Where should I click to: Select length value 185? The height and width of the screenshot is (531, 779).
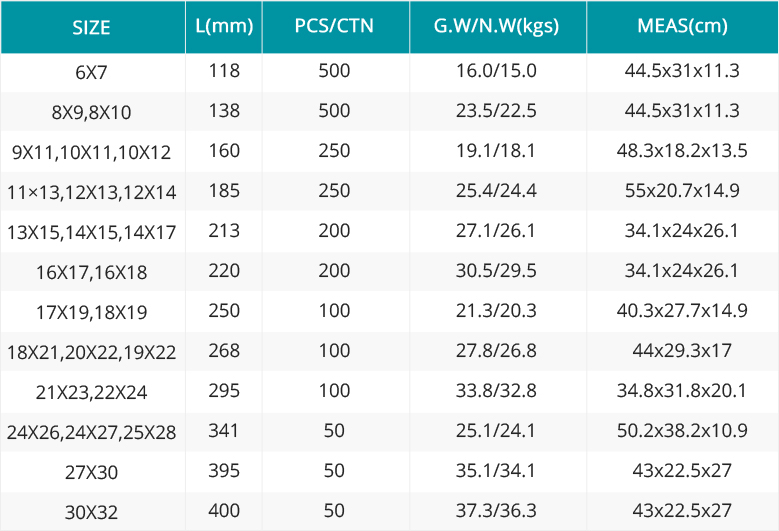tap(224, 191)
